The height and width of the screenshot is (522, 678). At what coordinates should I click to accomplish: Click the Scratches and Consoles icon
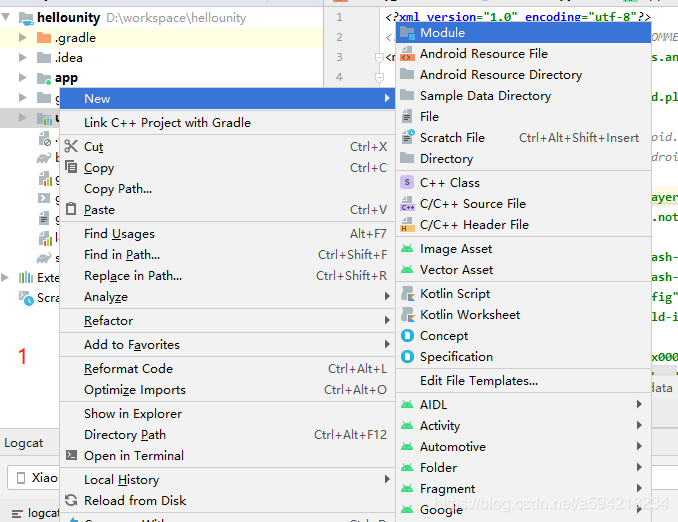point(26,298)
